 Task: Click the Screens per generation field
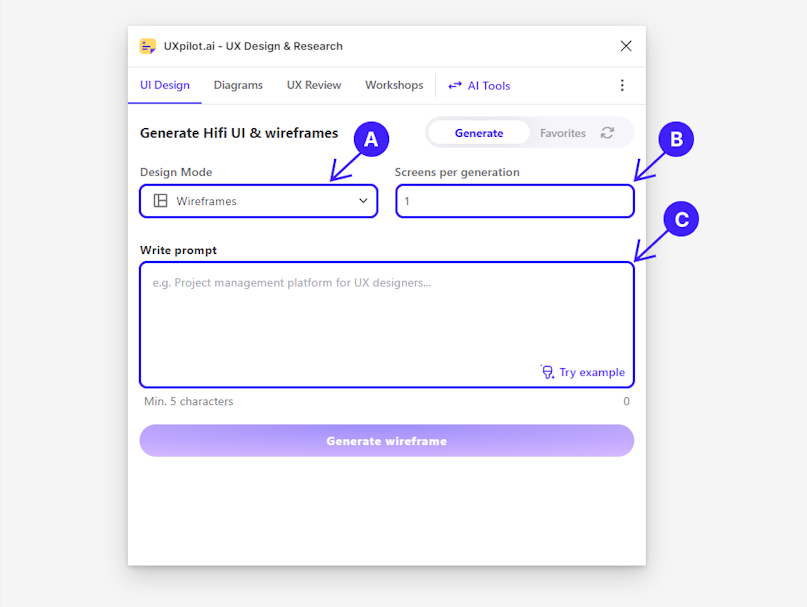[x=514, y=201]
